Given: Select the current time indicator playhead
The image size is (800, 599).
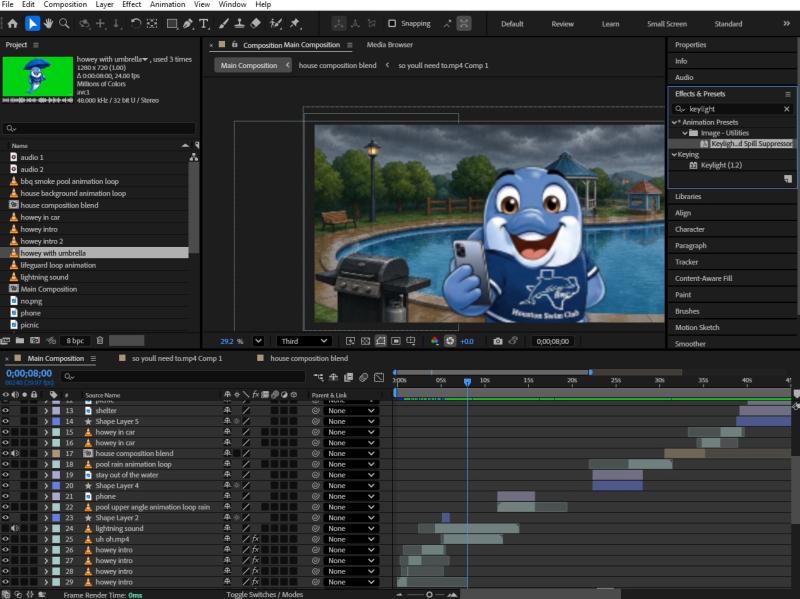Looking at the screenshot, I should click(x=467, y=382).
